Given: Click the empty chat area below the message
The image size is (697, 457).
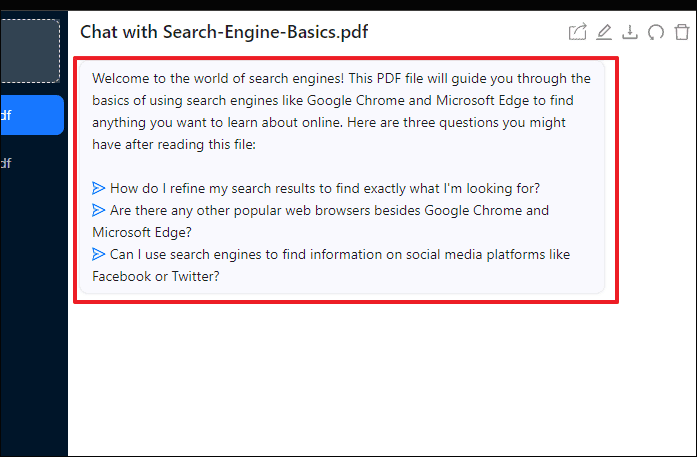Looking at the screenshot, I should (x=380, y=380).
